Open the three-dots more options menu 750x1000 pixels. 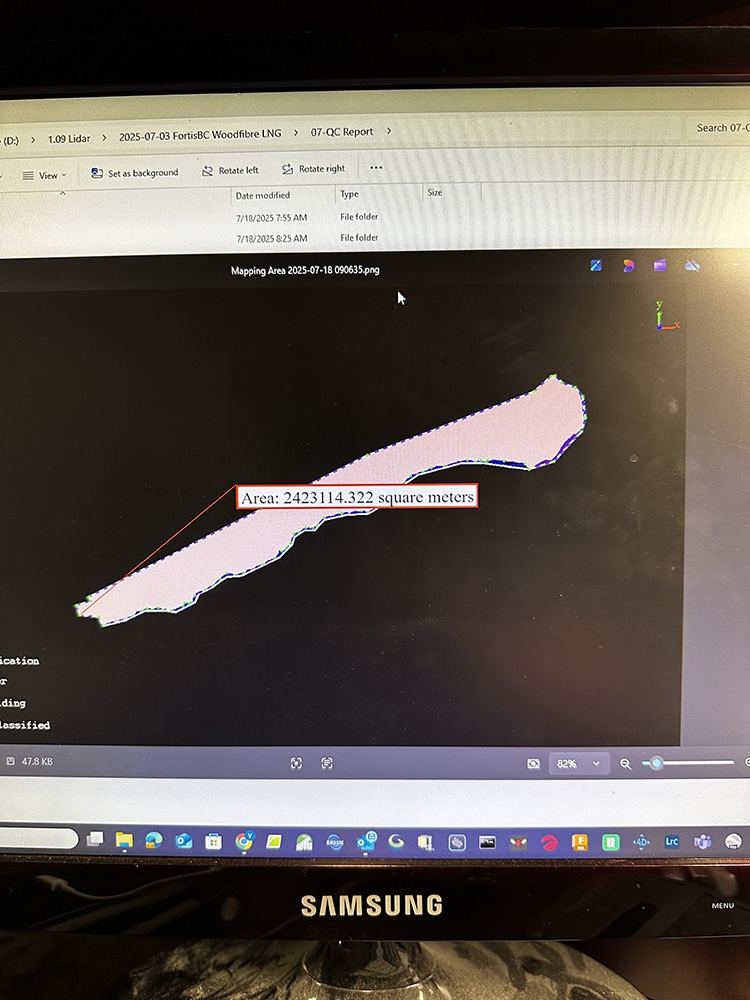(376, 168)
